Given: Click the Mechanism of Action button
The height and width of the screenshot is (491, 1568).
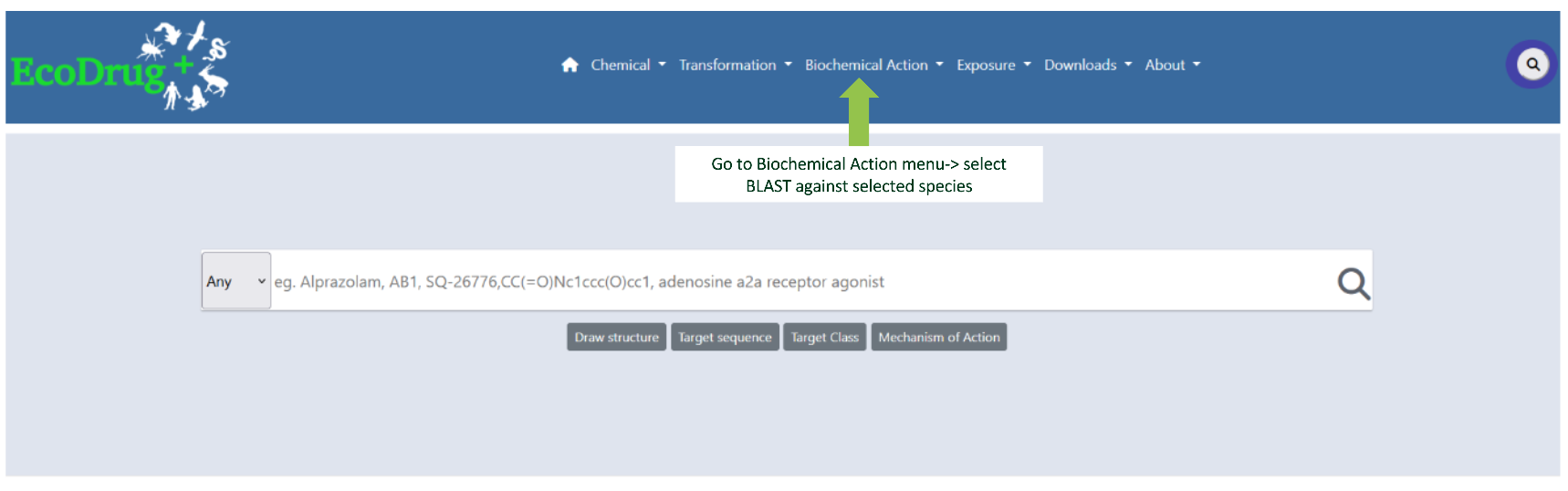Looking at the screenshot, I should (938, 337).
